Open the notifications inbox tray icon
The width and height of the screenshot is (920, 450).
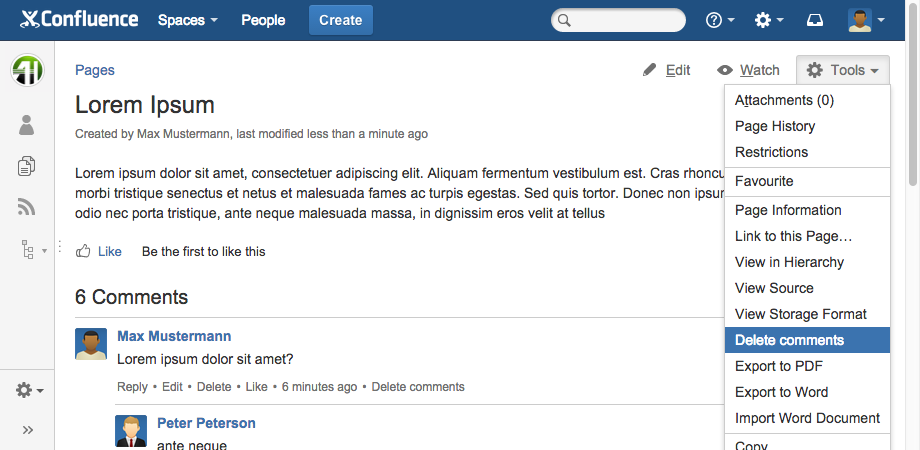click(815, 20)
